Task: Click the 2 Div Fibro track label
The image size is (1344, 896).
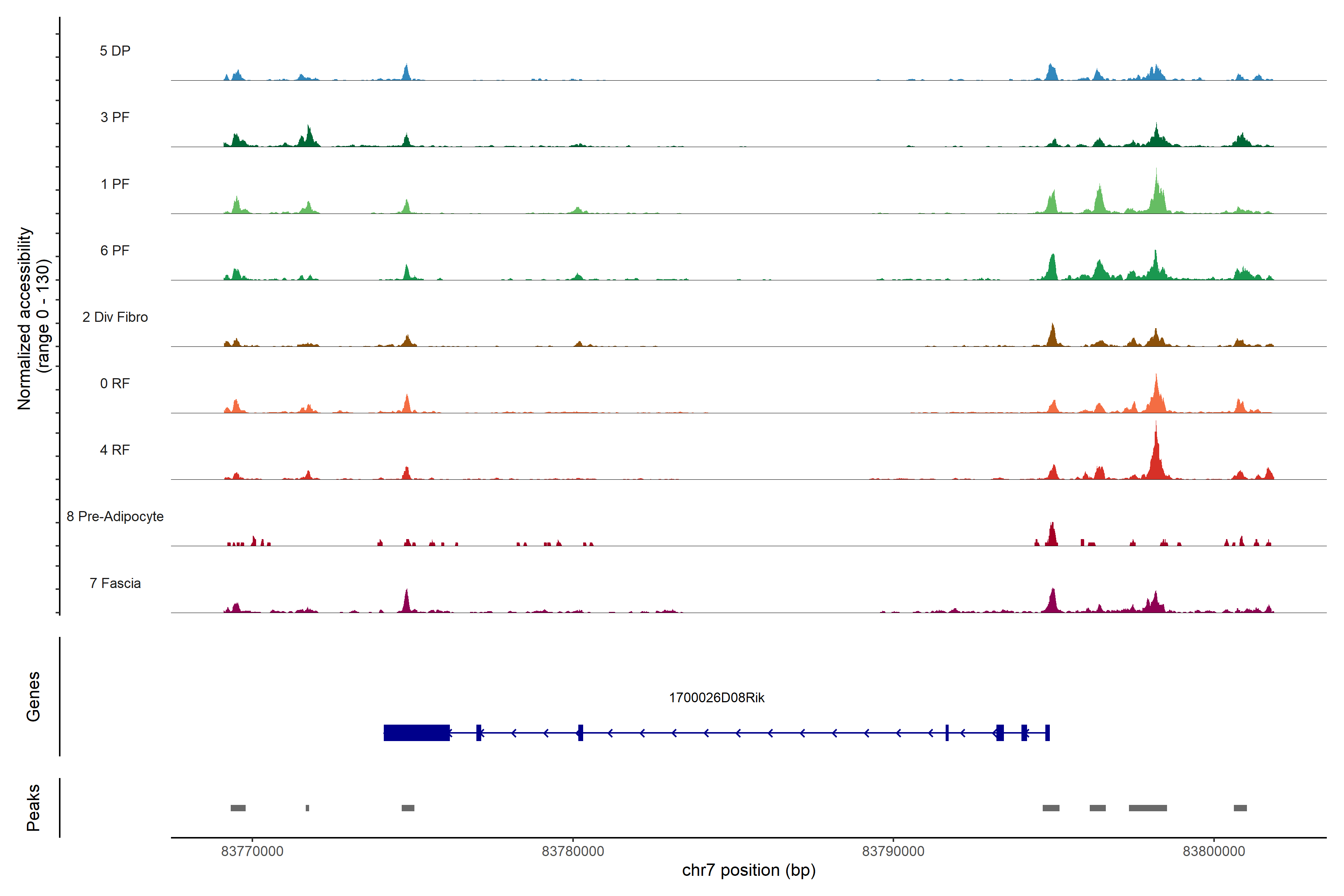Action: click(115, 317)
